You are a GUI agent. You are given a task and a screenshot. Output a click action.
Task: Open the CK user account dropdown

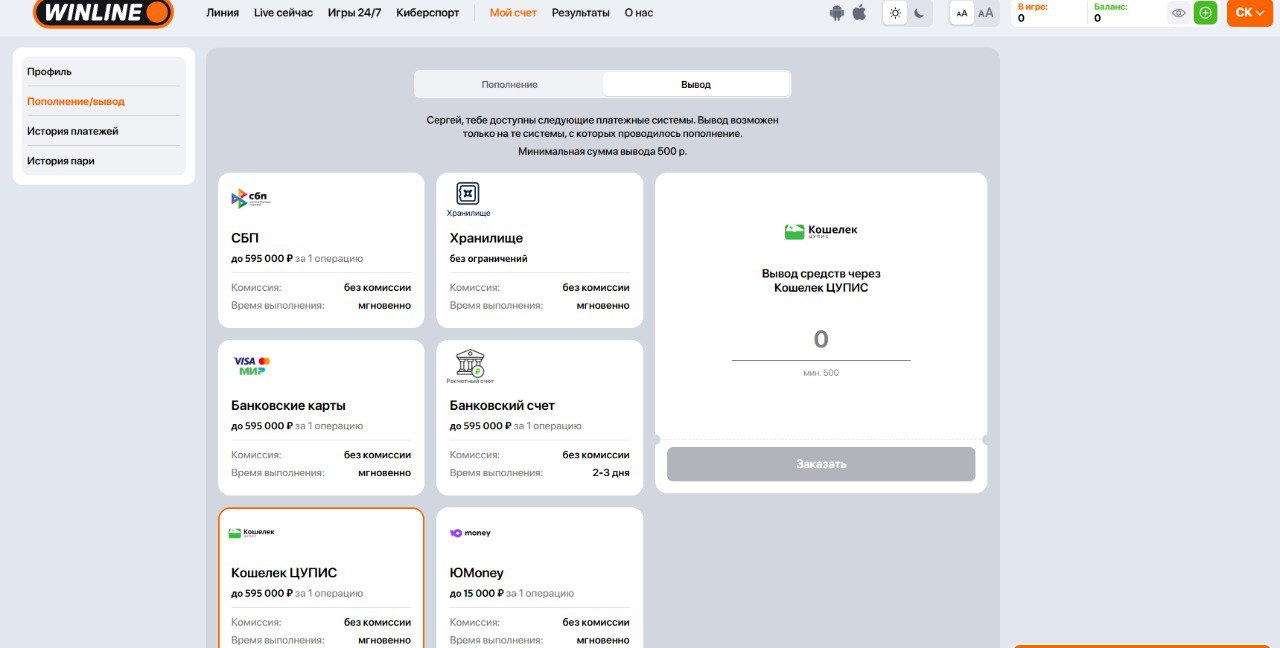(x=1250, y=13)
